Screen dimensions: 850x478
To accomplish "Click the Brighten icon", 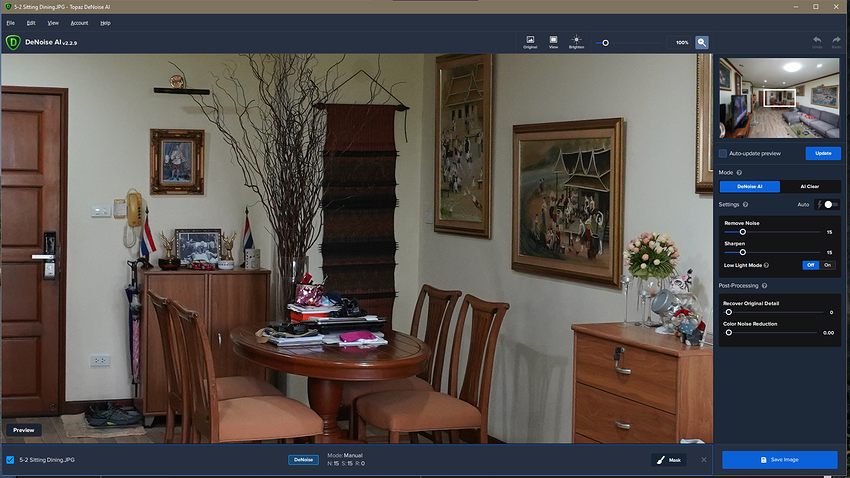I will pos(577,41).
